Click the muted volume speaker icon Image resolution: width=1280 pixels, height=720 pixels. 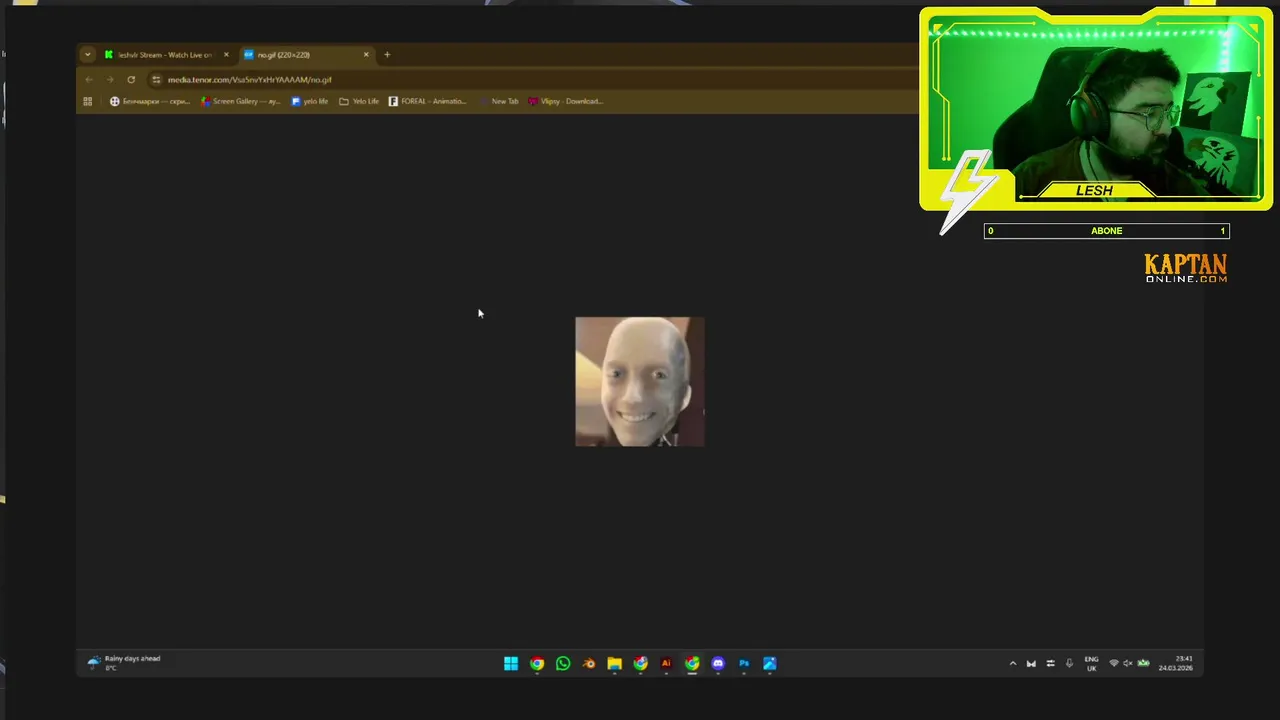[x=1128, y=663]
